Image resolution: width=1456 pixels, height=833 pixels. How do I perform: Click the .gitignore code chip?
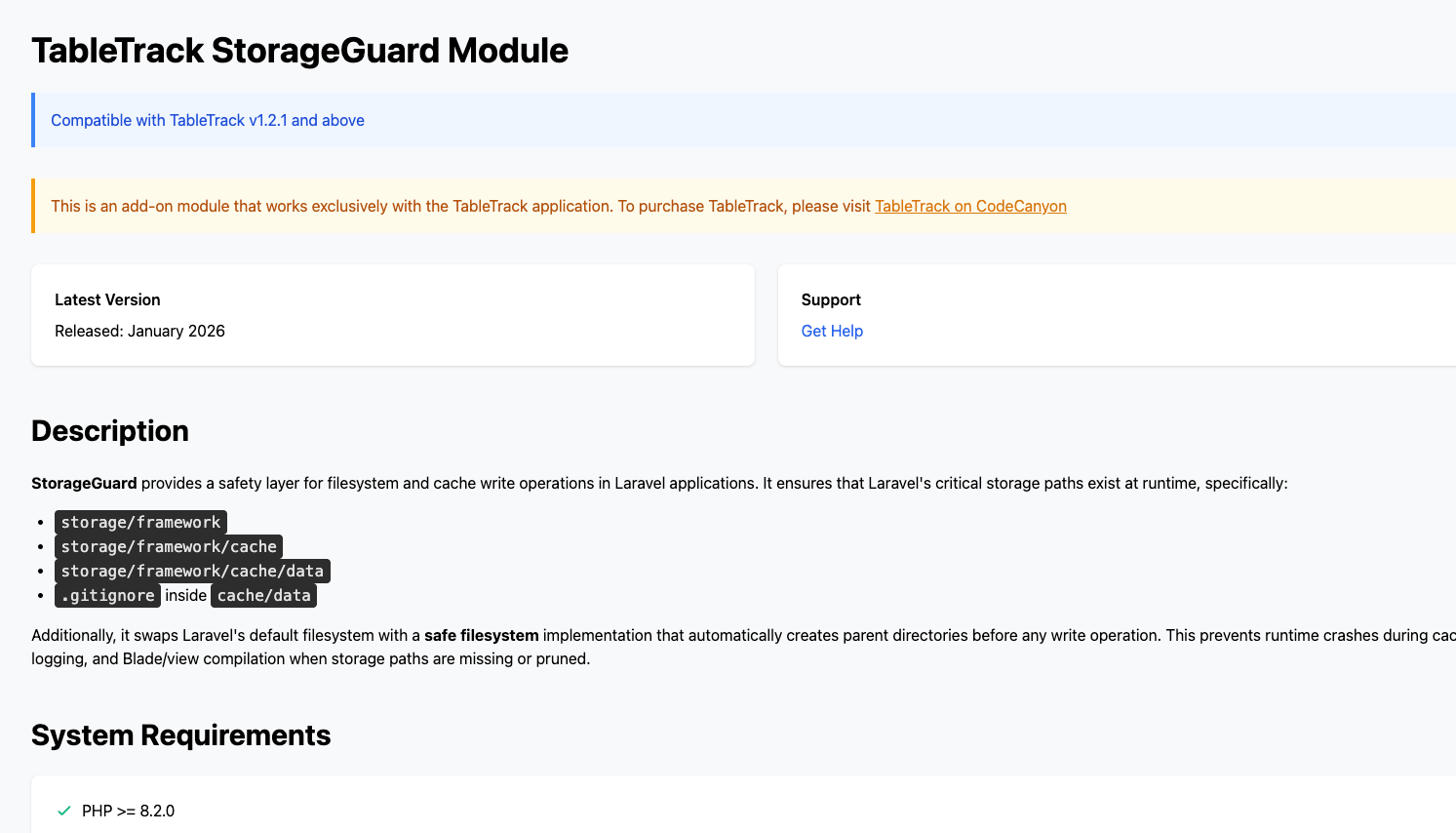click(107, 596)
